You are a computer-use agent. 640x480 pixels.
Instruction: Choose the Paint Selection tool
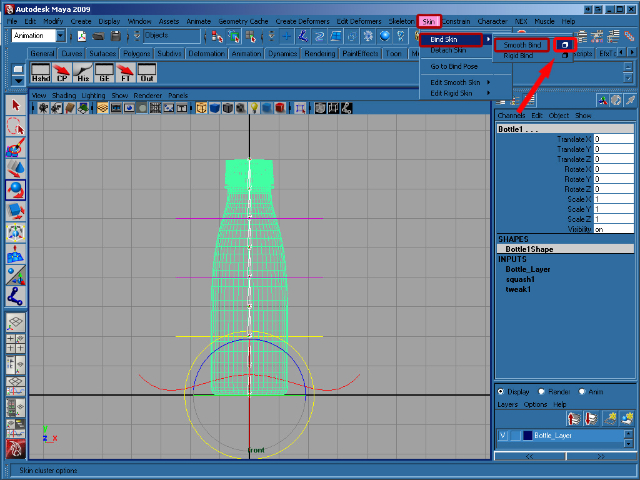pos(16,147)
